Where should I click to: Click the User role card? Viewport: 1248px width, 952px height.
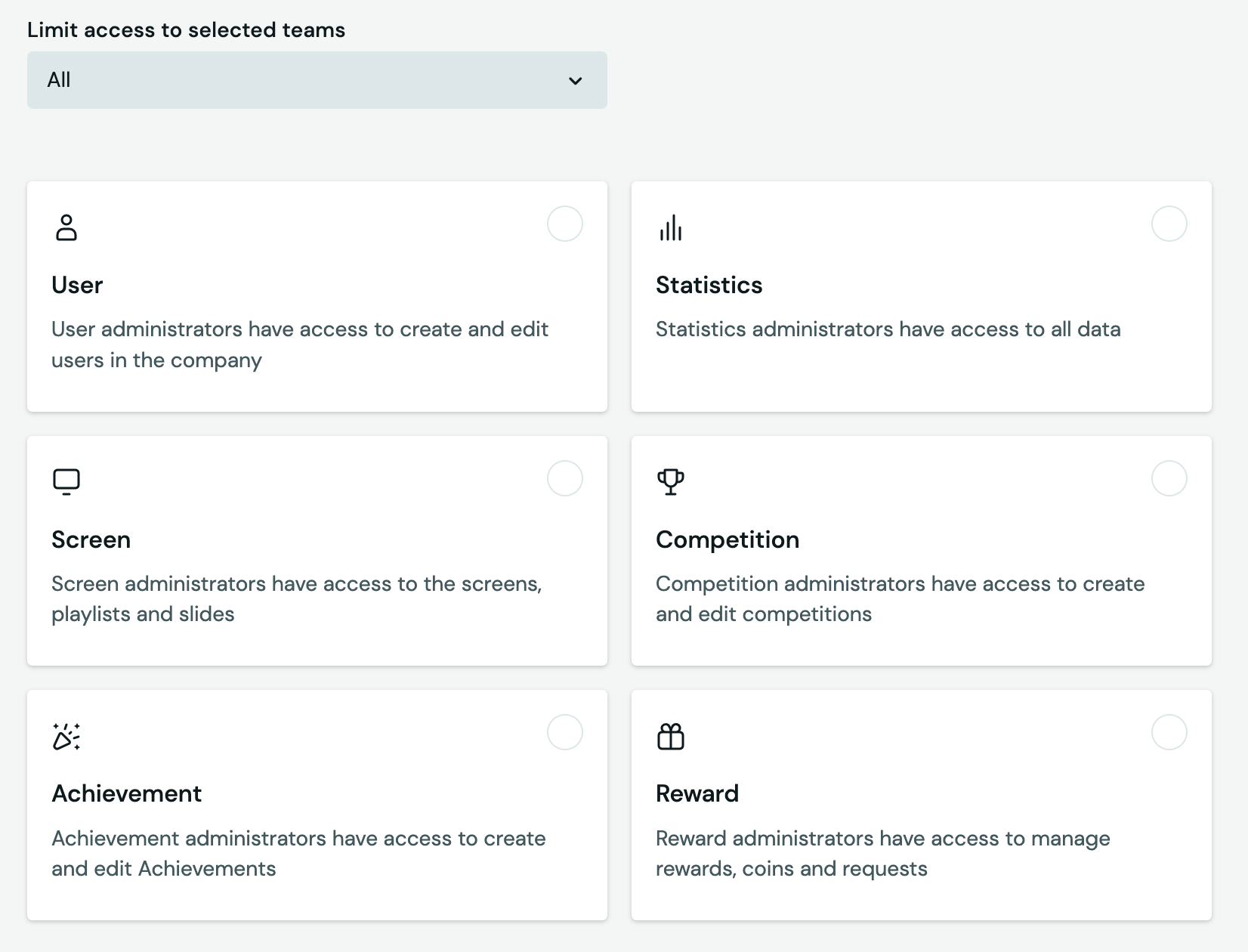point(317,296)
